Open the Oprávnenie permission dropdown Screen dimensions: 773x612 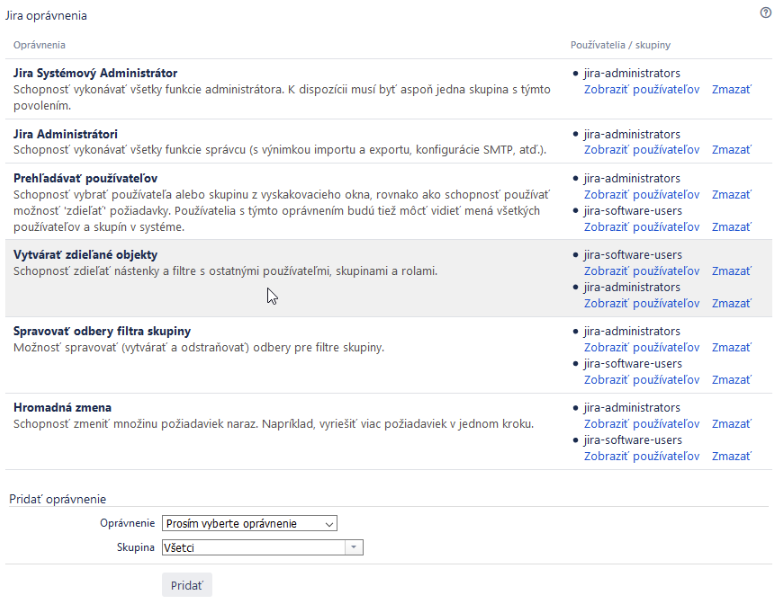tap(249, 523)
